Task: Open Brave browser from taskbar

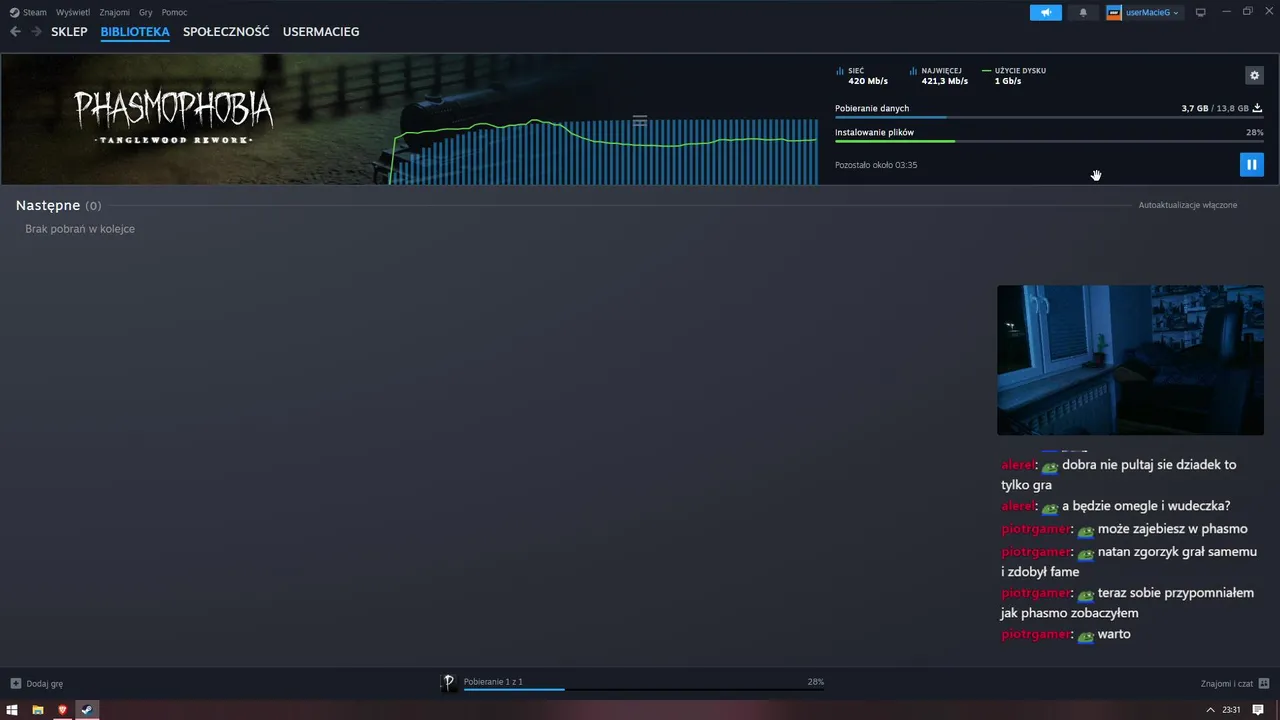Action: [62, 709]
